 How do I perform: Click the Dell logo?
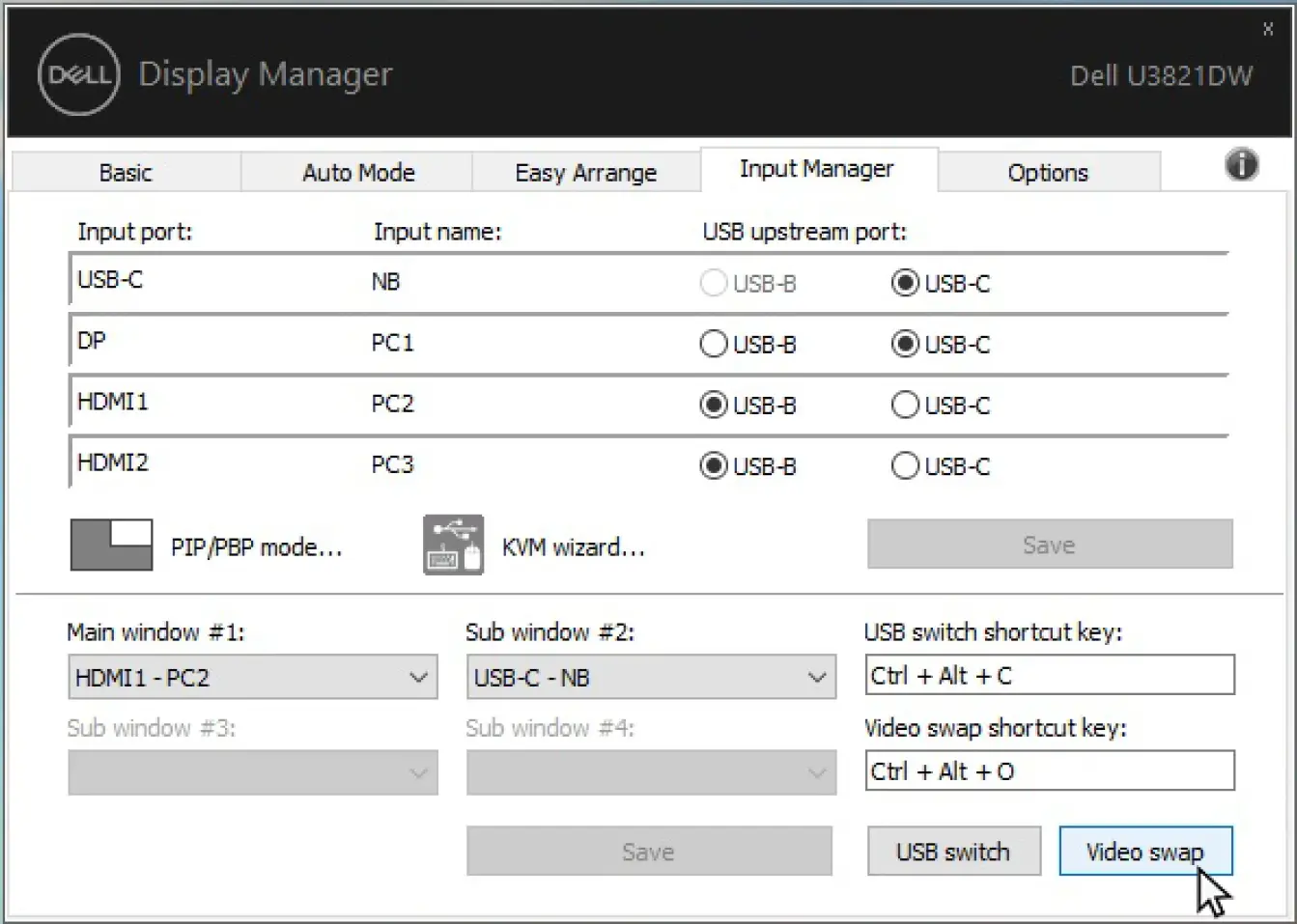(77, 74)
